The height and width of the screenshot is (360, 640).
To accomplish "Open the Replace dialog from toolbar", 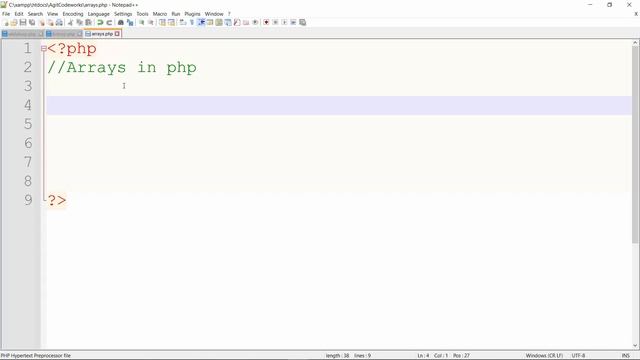I will 130,22.
